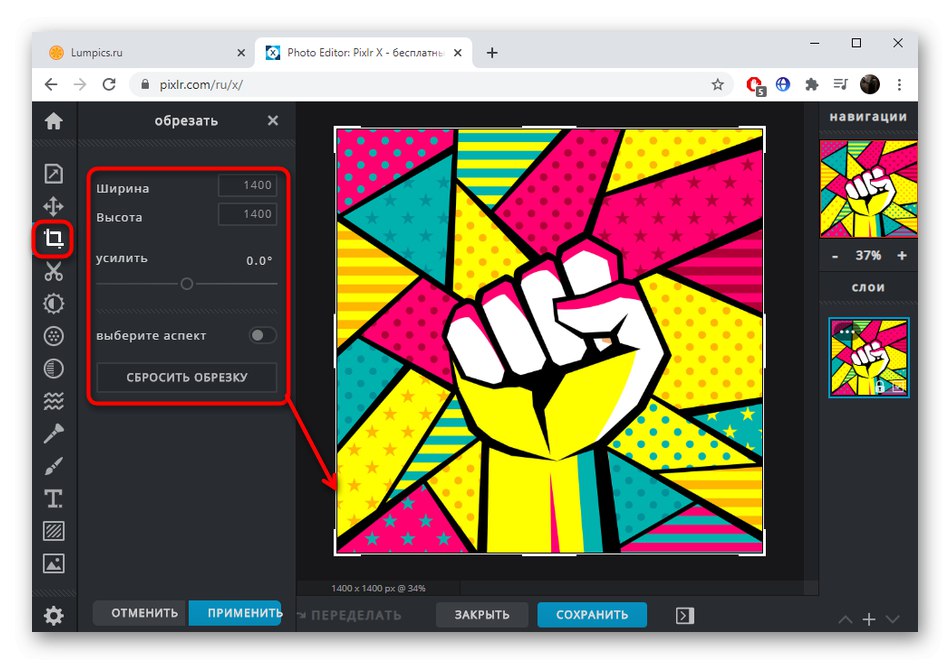950x664 pixels.
Task: Adjust the усилить rotation slider handle
Action: [187, 284]
